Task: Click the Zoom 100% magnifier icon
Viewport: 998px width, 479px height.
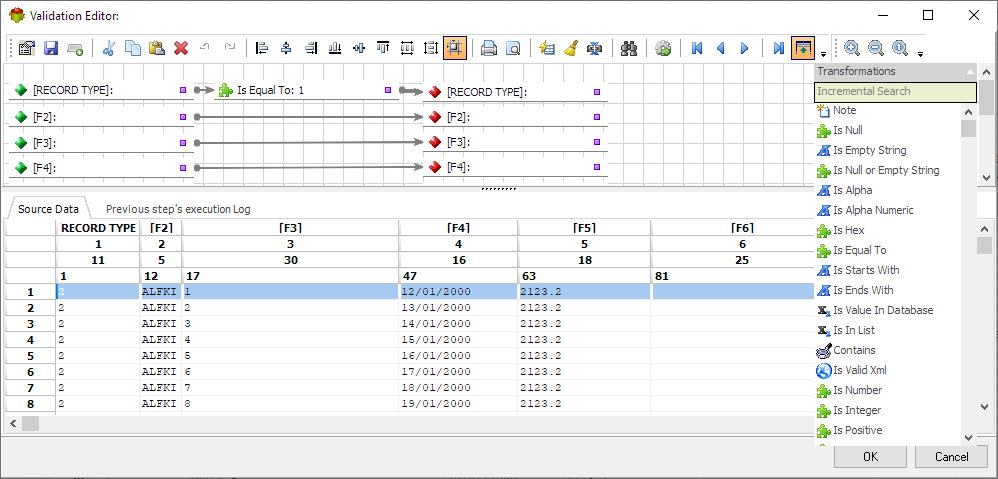Action: coord(900,48)
